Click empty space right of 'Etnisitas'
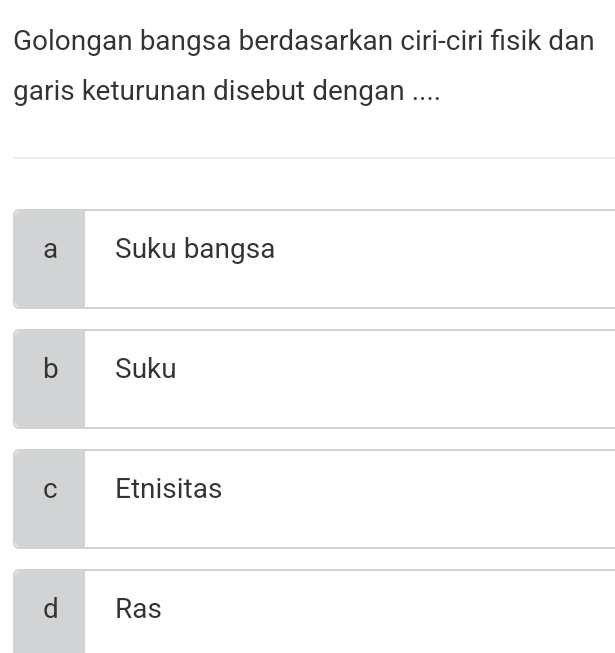The image size is (615, 653). tap(430, 499)
